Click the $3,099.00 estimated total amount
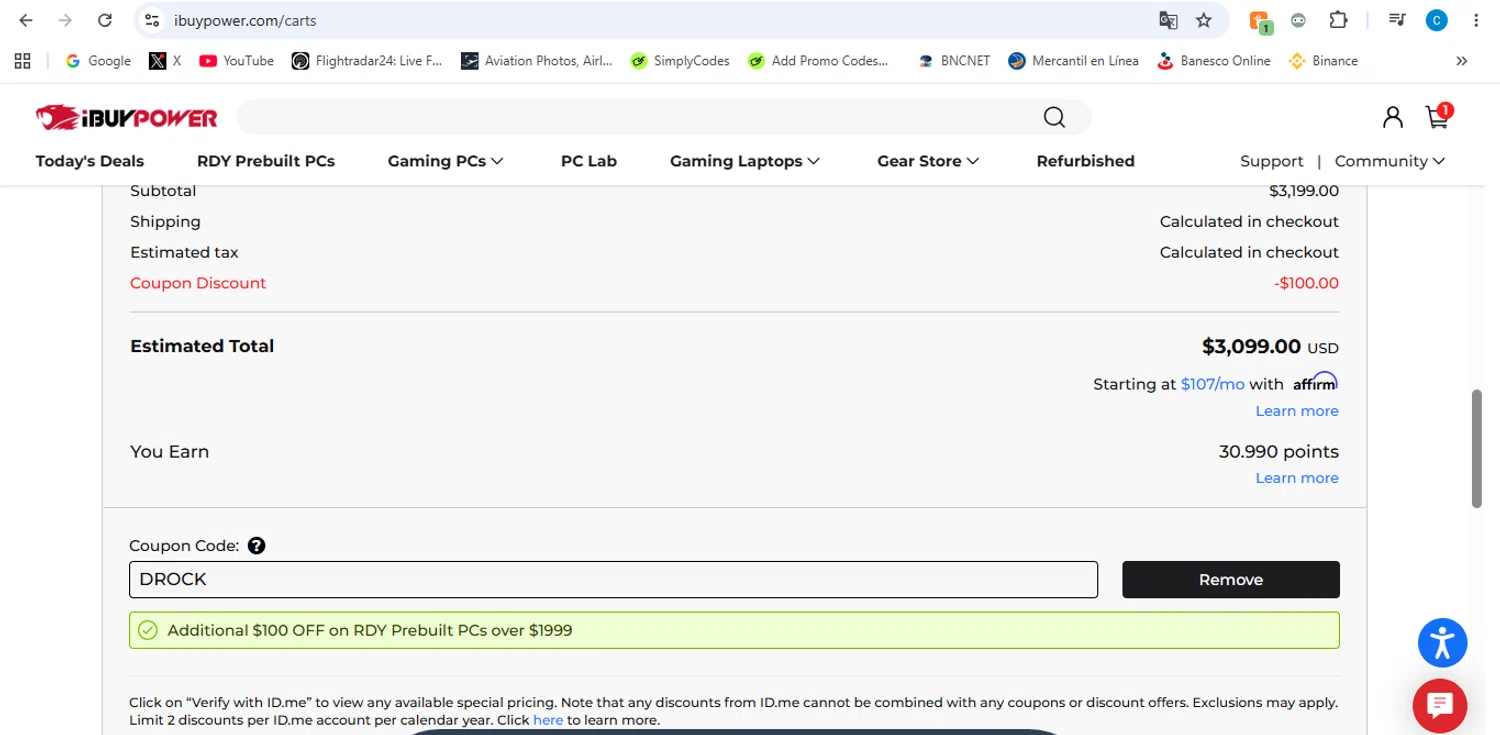Screen dimensions: 1500x735 pyautogui.click(x=1251, y=346)
